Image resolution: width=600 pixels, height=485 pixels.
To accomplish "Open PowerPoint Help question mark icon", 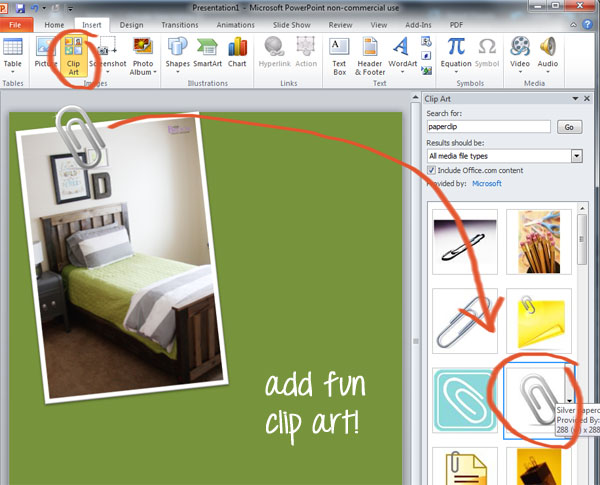I will point(587,24).
